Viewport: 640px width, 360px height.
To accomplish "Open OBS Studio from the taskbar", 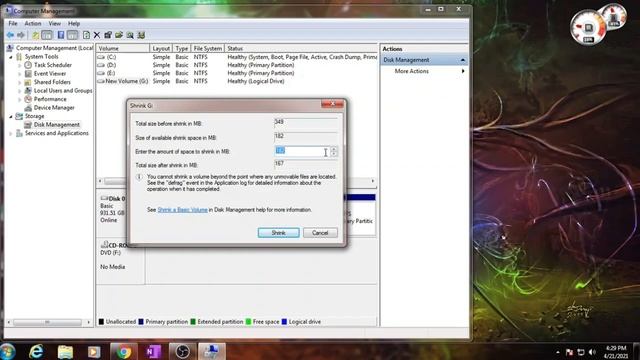I will [x=182, y=351].
